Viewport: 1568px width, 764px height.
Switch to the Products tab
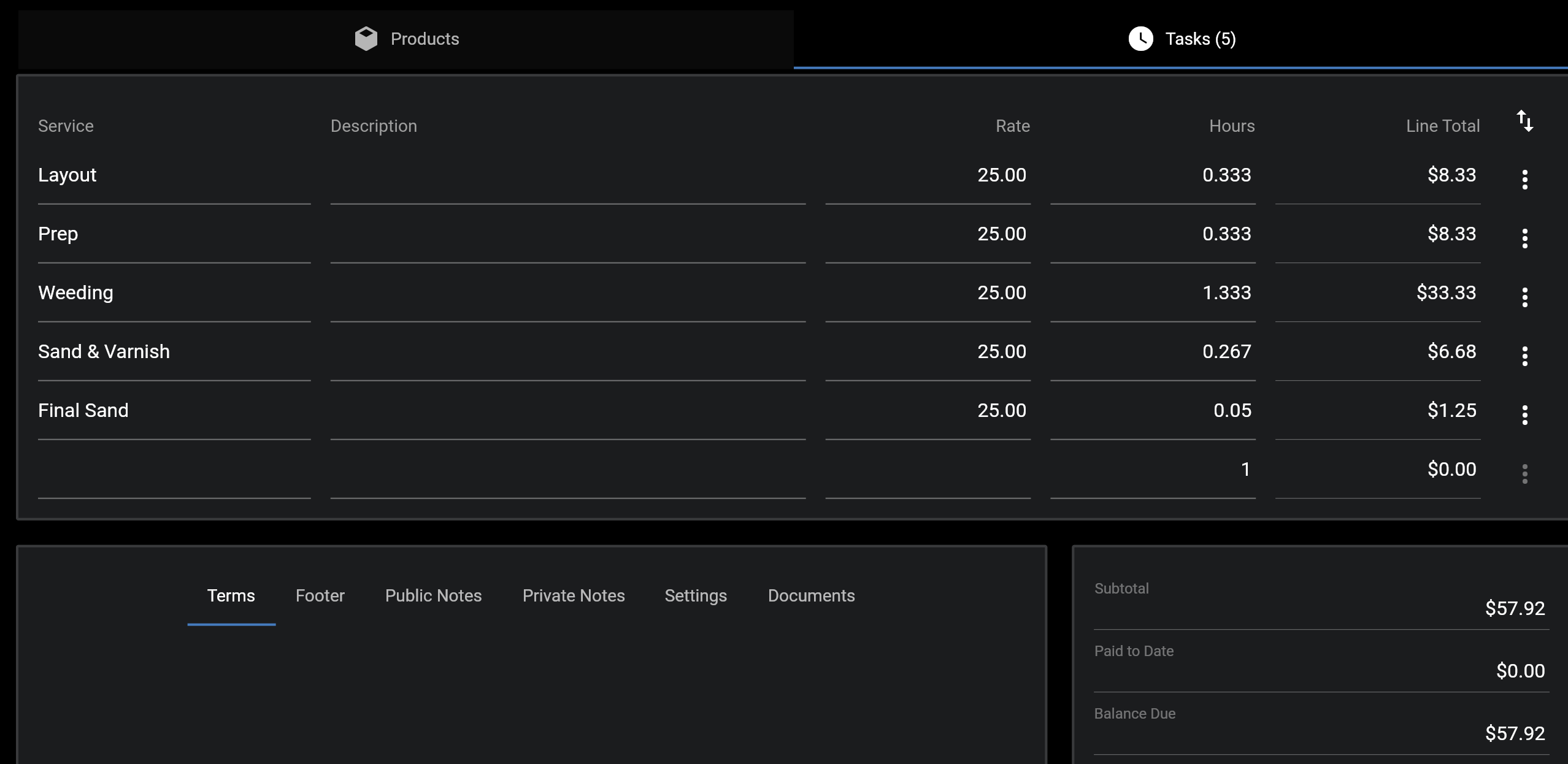[x=424, y=39]
